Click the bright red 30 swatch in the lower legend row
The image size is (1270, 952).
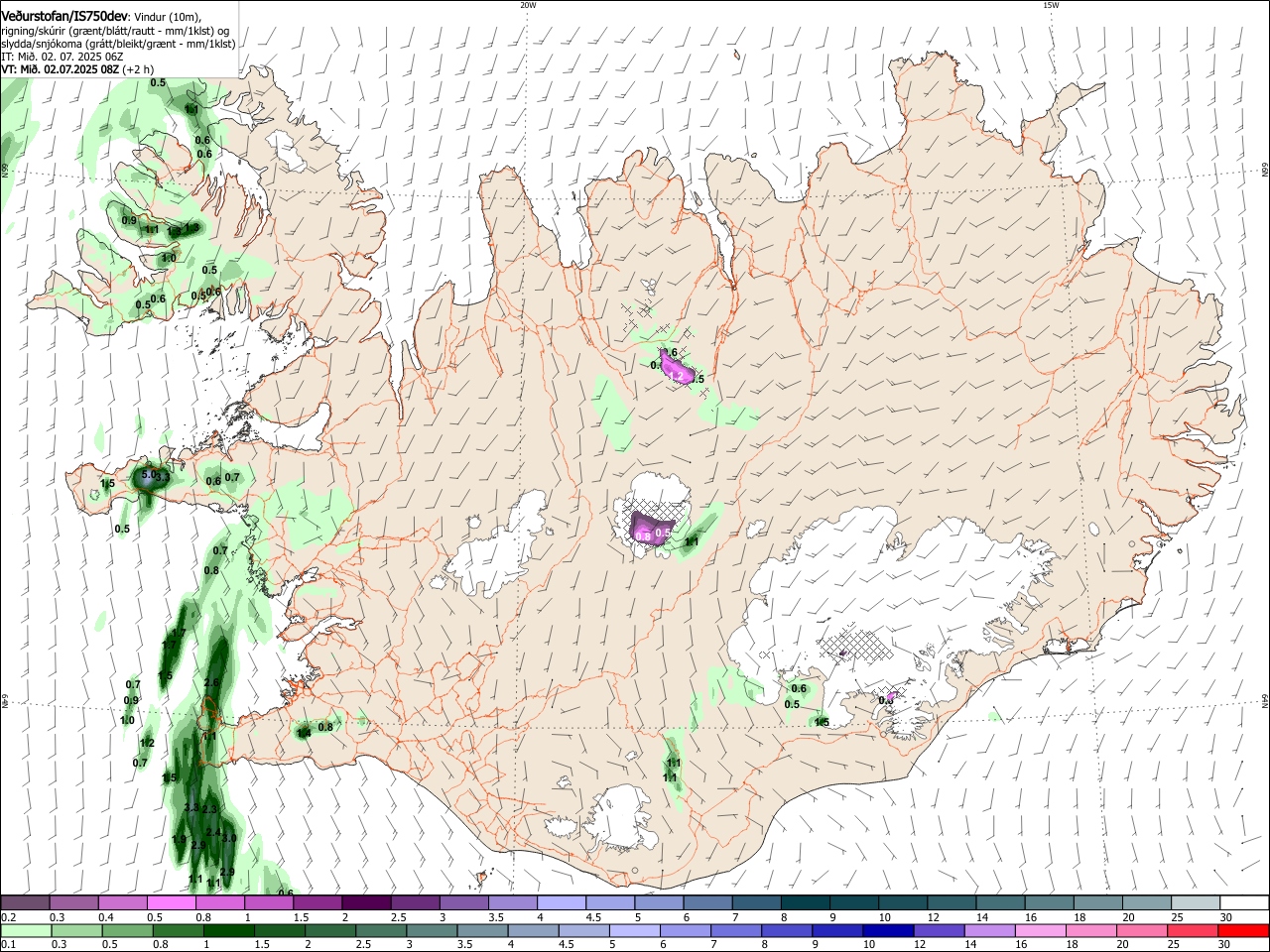(1244, 930)
